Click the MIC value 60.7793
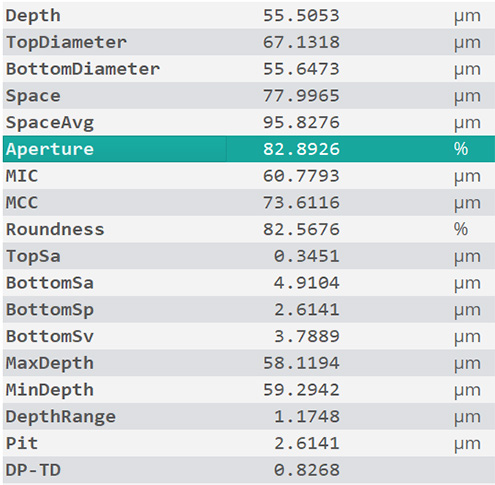The image size is (495, 485). (301, 176)
